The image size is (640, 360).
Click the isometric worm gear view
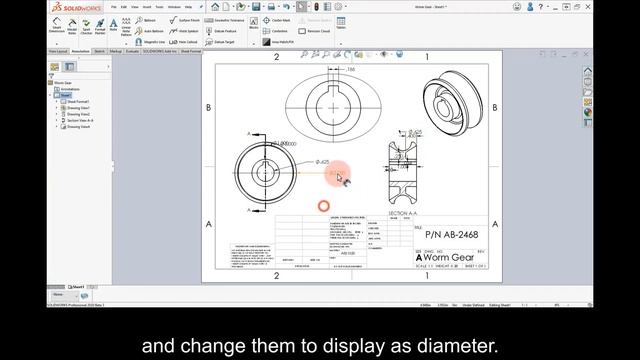pyautogui.click(x=452, y=103)
